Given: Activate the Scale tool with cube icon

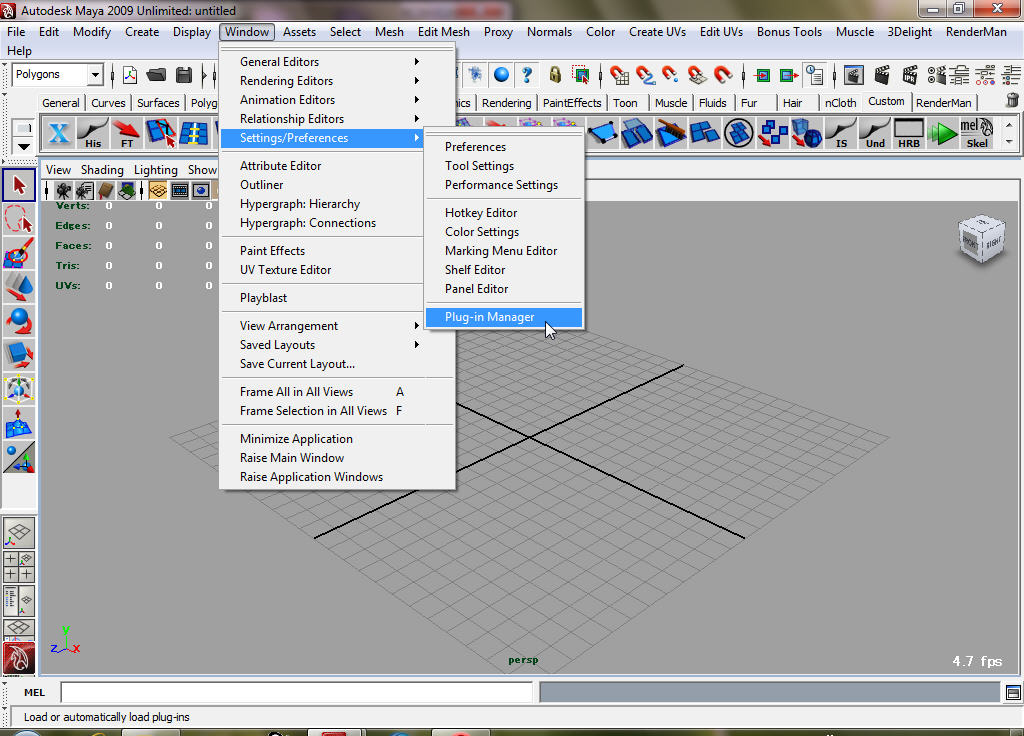Looking at the screenshot, I should (x=19, y=355).
